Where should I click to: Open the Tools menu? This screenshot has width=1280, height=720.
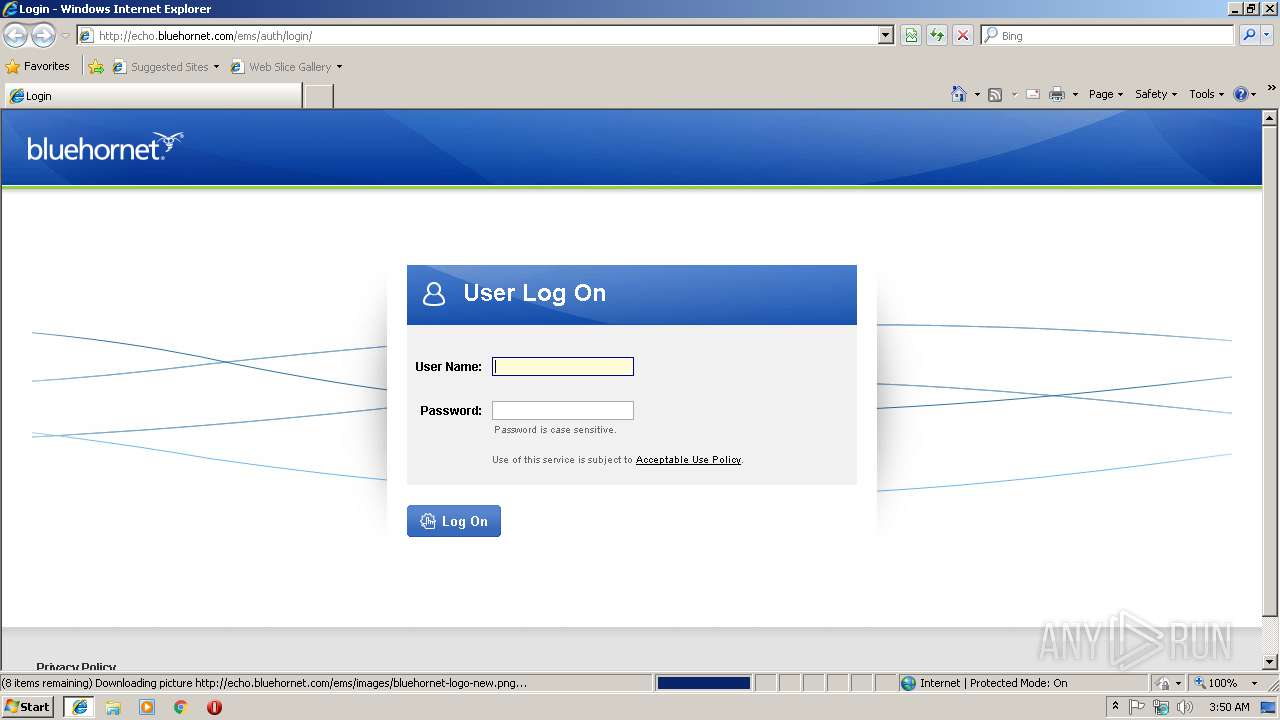pos(1206,94)
